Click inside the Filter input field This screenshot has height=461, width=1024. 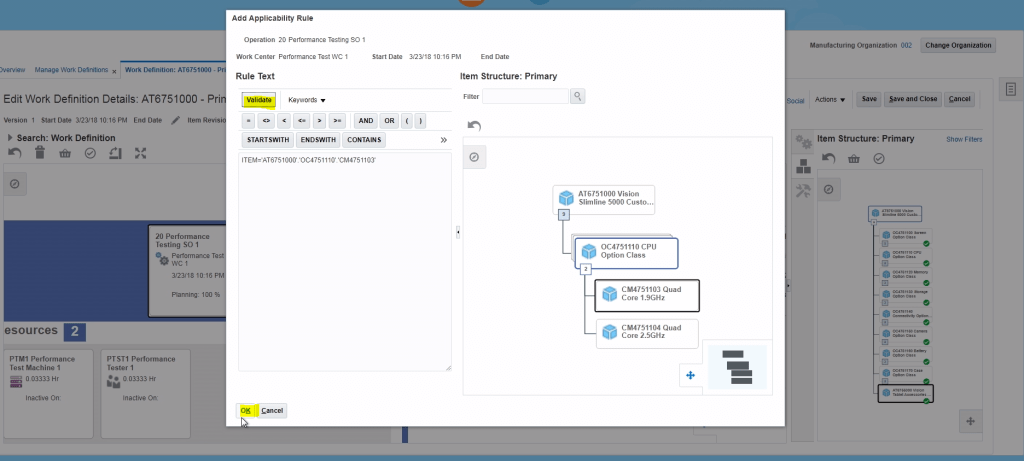click(x=526, y=96)
